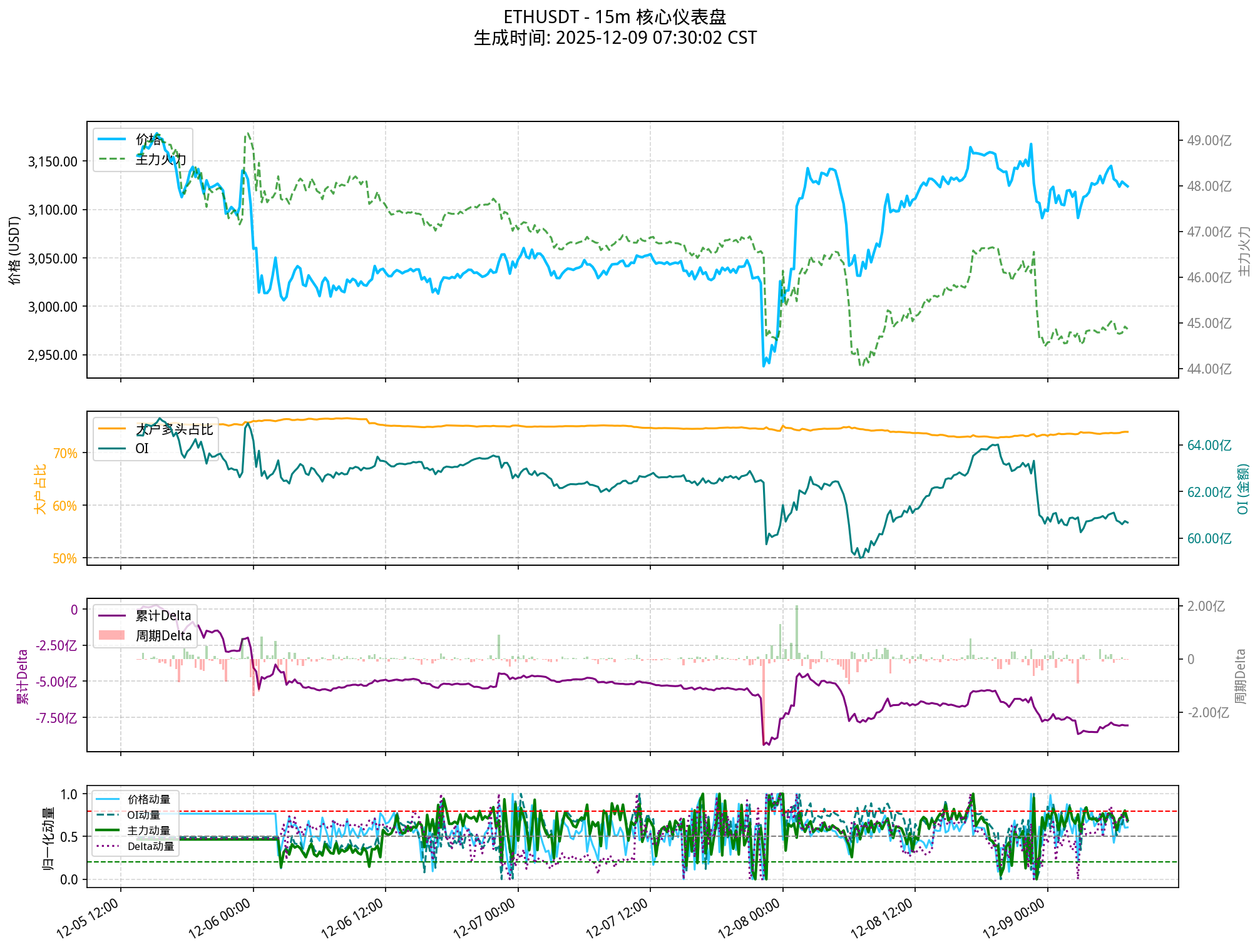Click the 12-08 00:00 x-axis label
The height and width of the screenshot is (952, 1260).
click(749, 919)
